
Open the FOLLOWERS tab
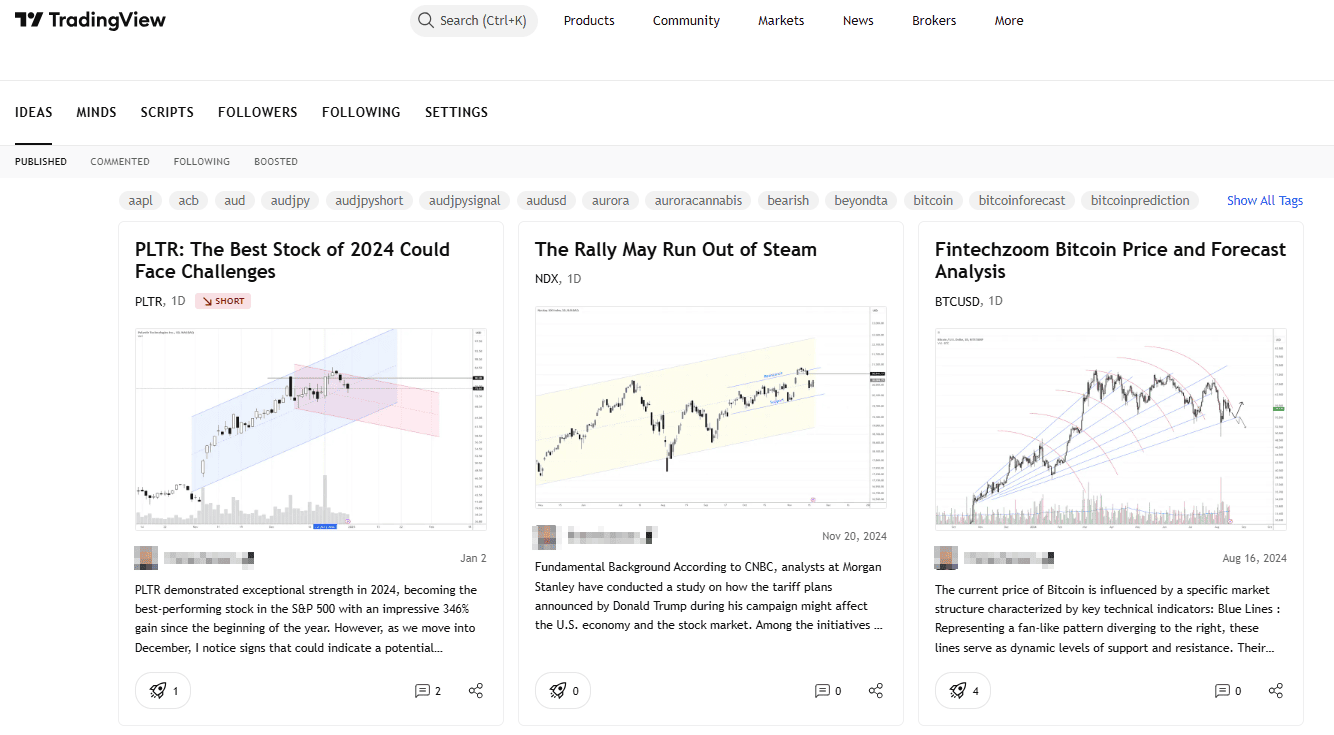coord(258,112)
